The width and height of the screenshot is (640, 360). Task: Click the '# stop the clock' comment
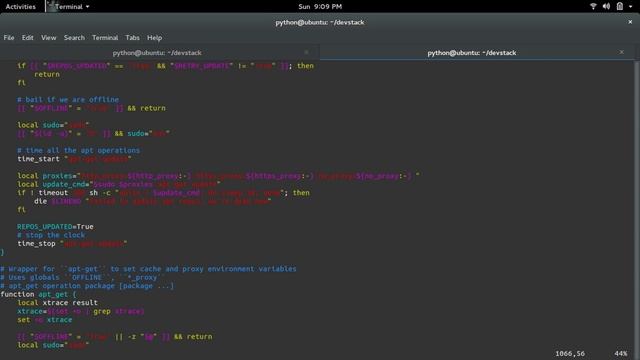click(x=51, y=235)
